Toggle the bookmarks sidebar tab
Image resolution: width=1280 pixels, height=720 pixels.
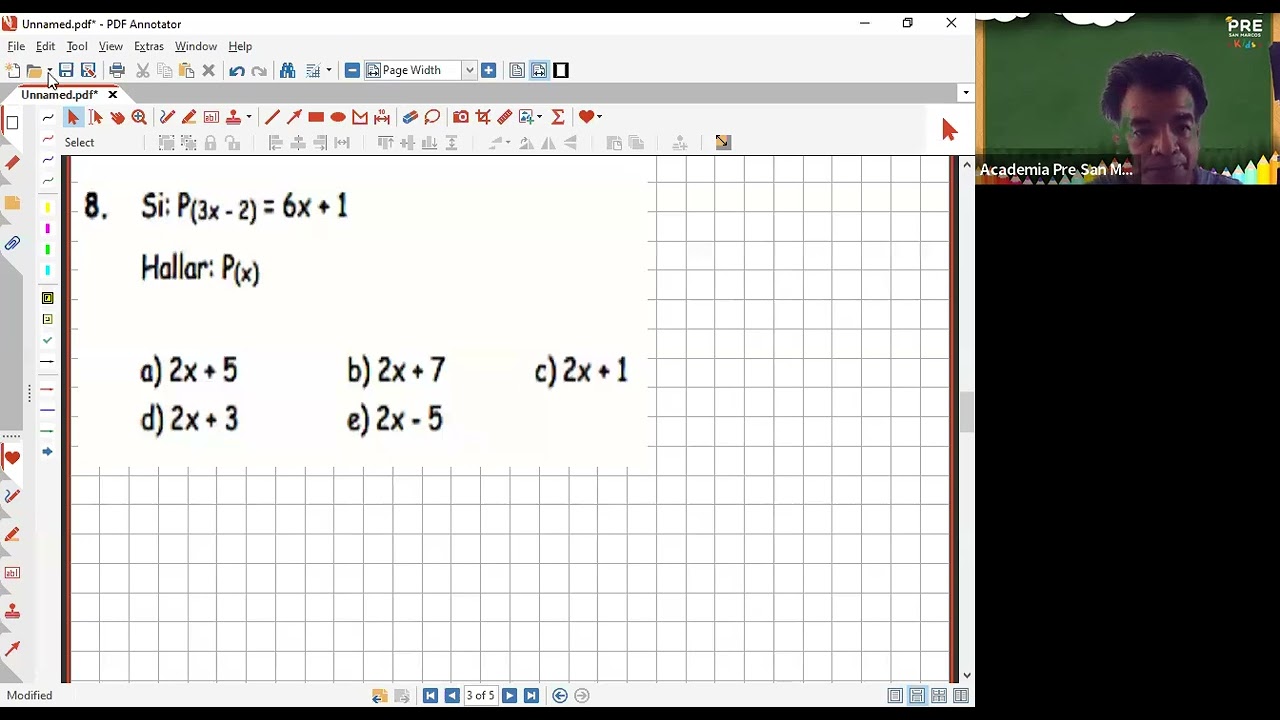12,162
